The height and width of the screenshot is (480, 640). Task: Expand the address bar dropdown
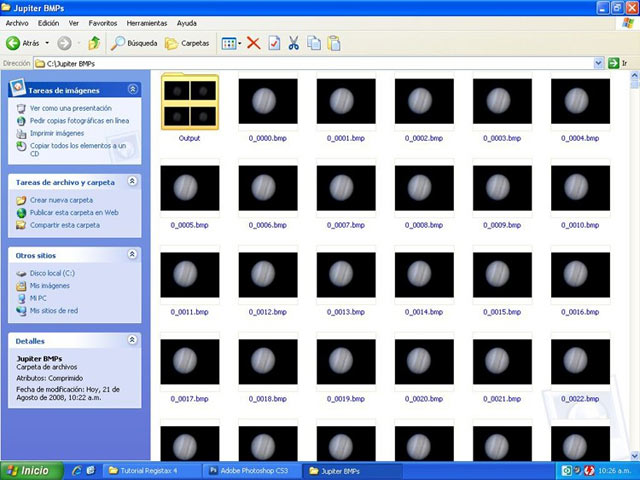(599, 63)
